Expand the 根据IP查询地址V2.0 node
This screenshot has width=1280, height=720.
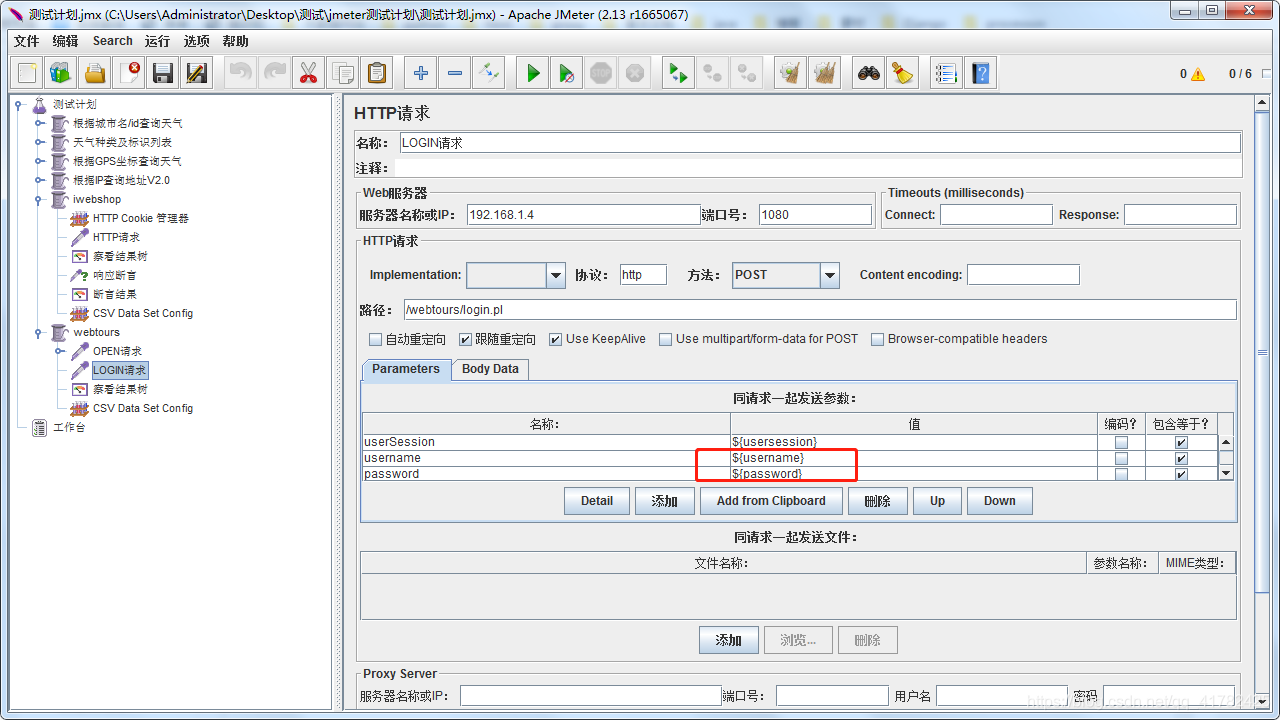(x=39, y=180)
